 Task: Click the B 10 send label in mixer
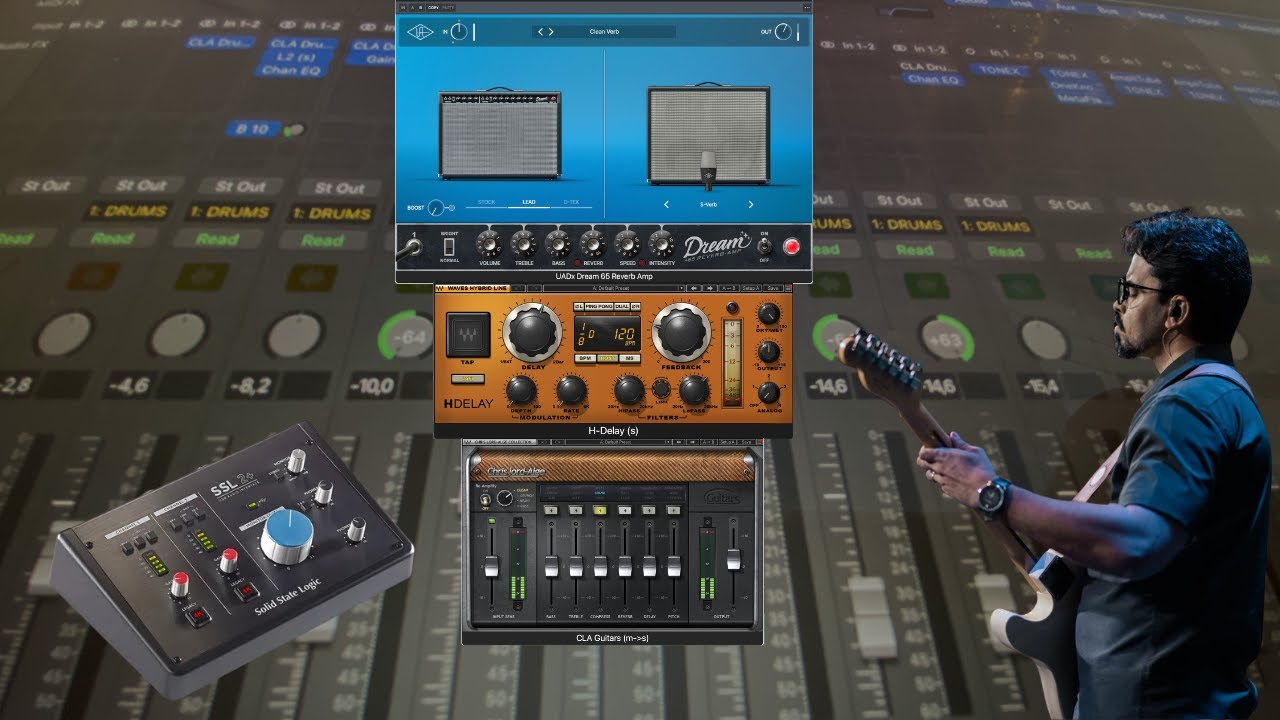[252, 129]
